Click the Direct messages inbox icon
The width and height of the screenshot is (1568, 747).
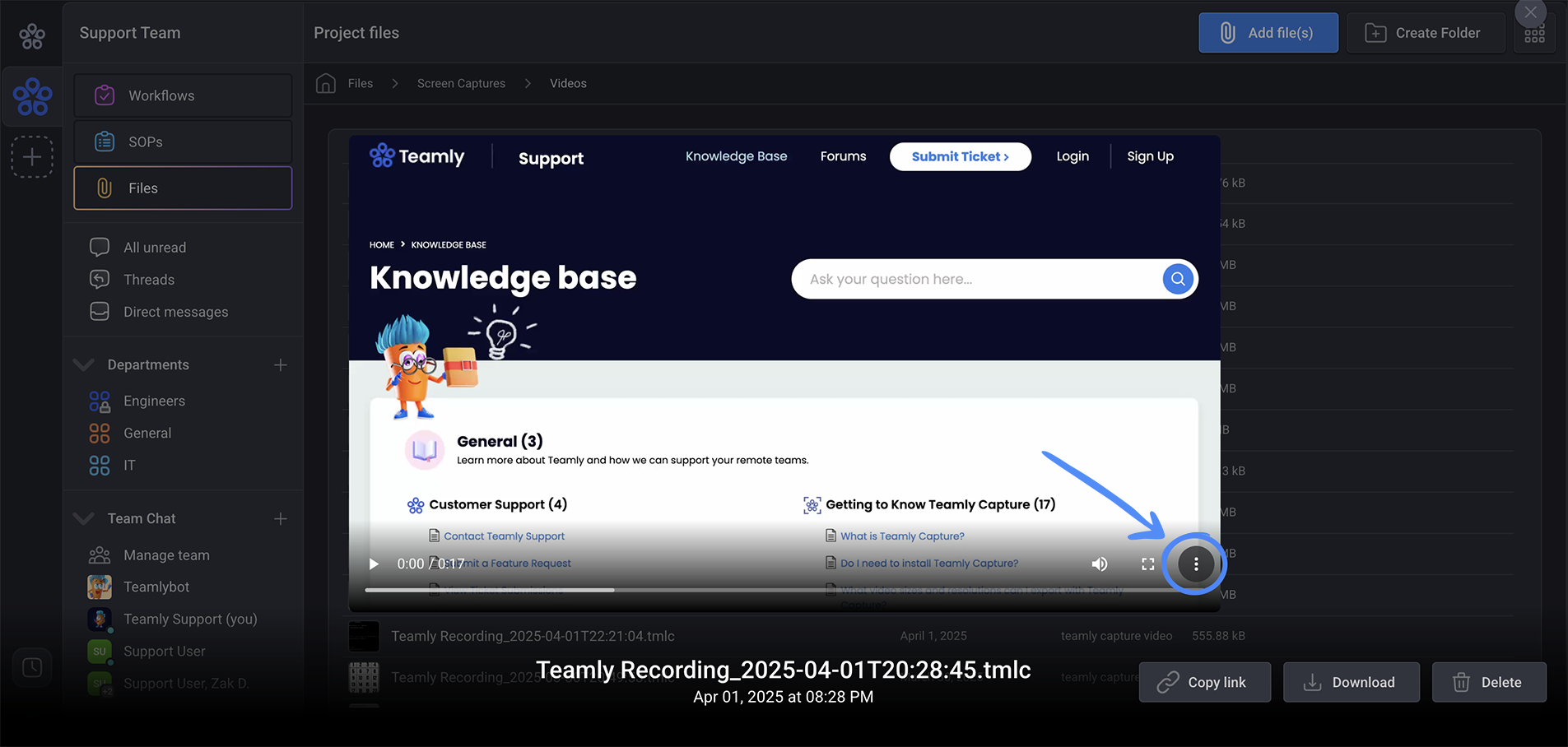pos(100,312)
